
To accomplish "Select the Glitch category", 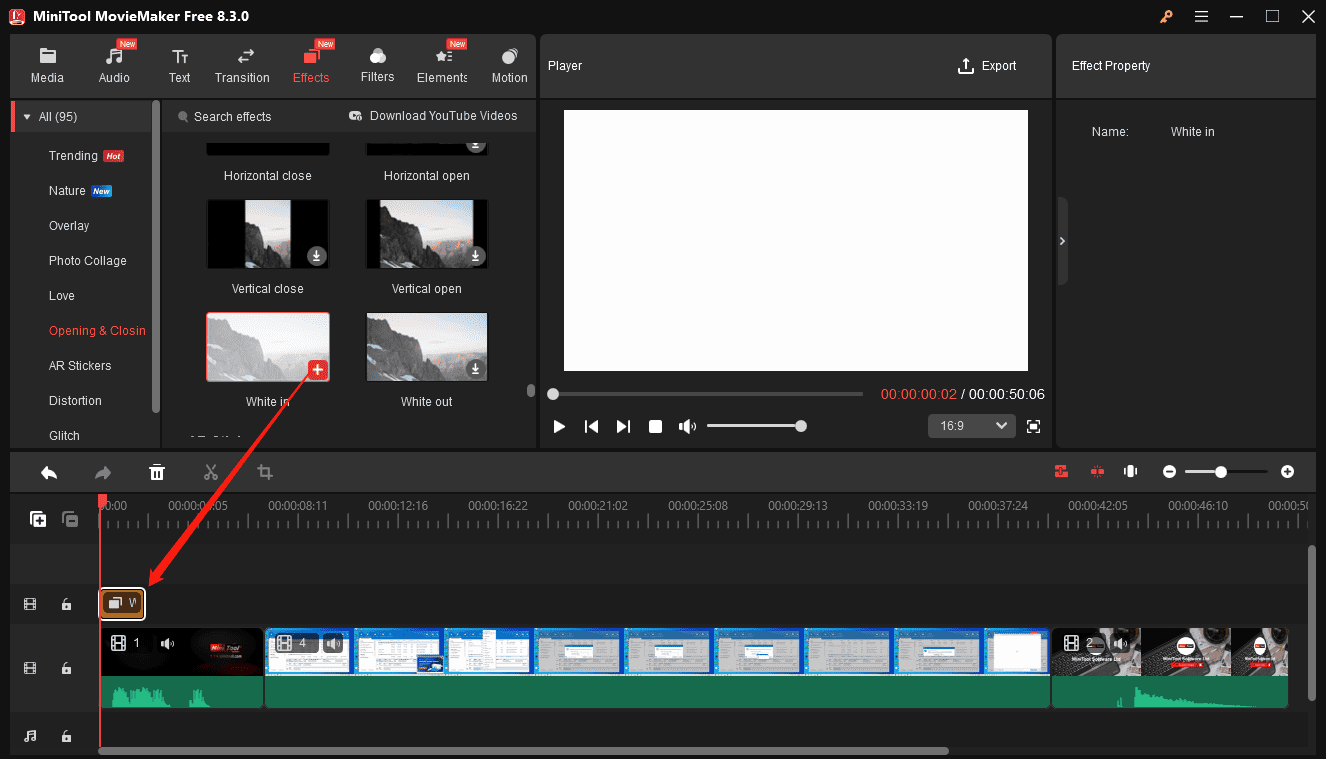I will tap(64, 436).
